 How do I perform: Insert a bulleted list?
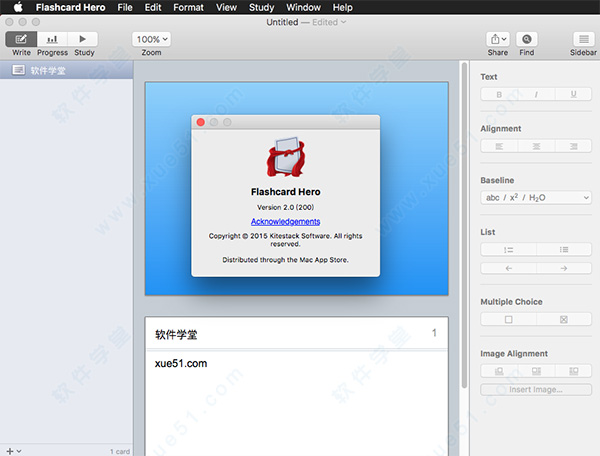(564, 250)
